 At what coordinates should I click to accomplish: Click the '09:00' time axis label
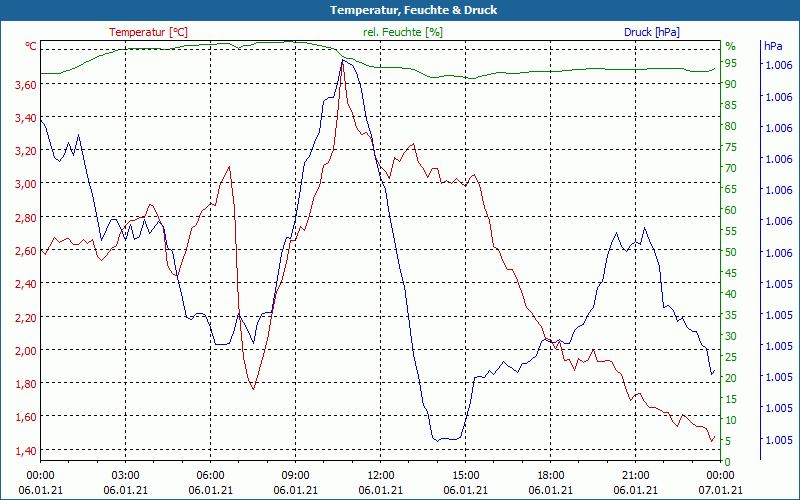point(295,476)
